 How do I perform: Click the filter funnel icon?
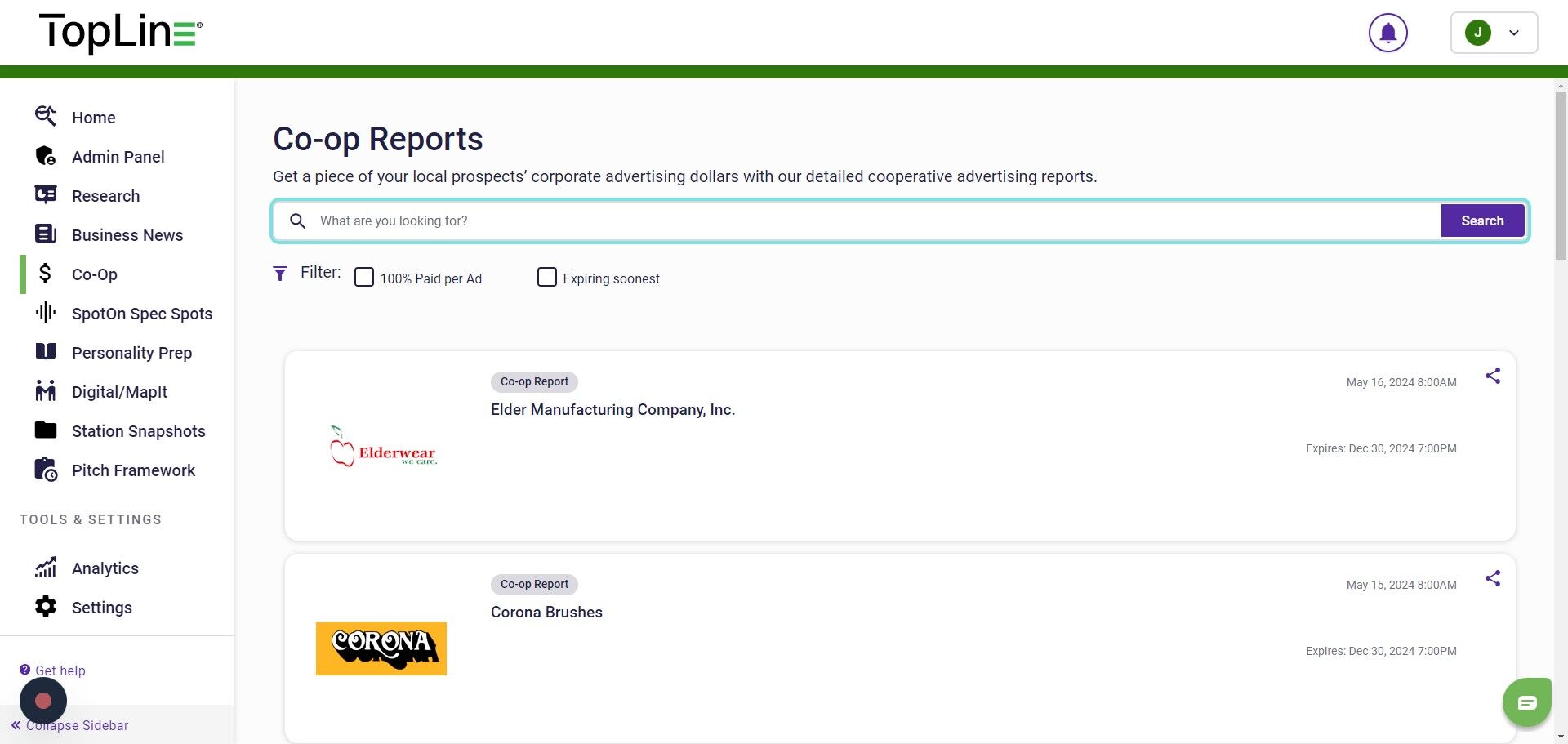click(280, 274)
